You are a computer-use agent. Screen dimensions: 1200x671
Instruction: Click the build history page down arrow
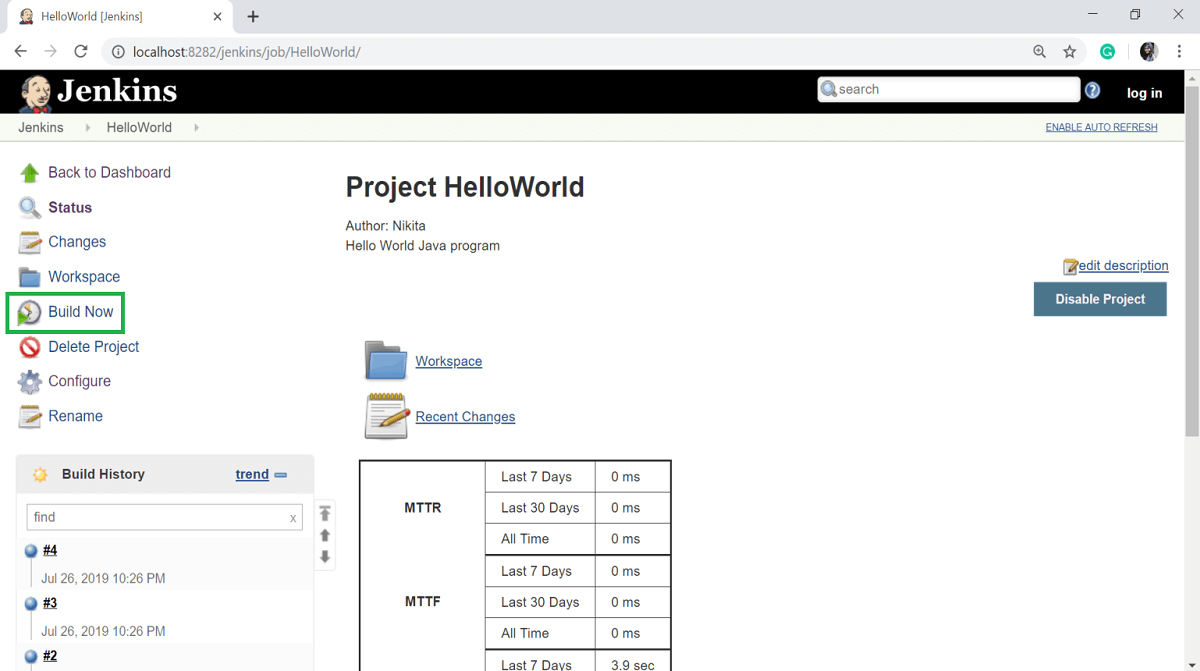(x=325, y=557)
